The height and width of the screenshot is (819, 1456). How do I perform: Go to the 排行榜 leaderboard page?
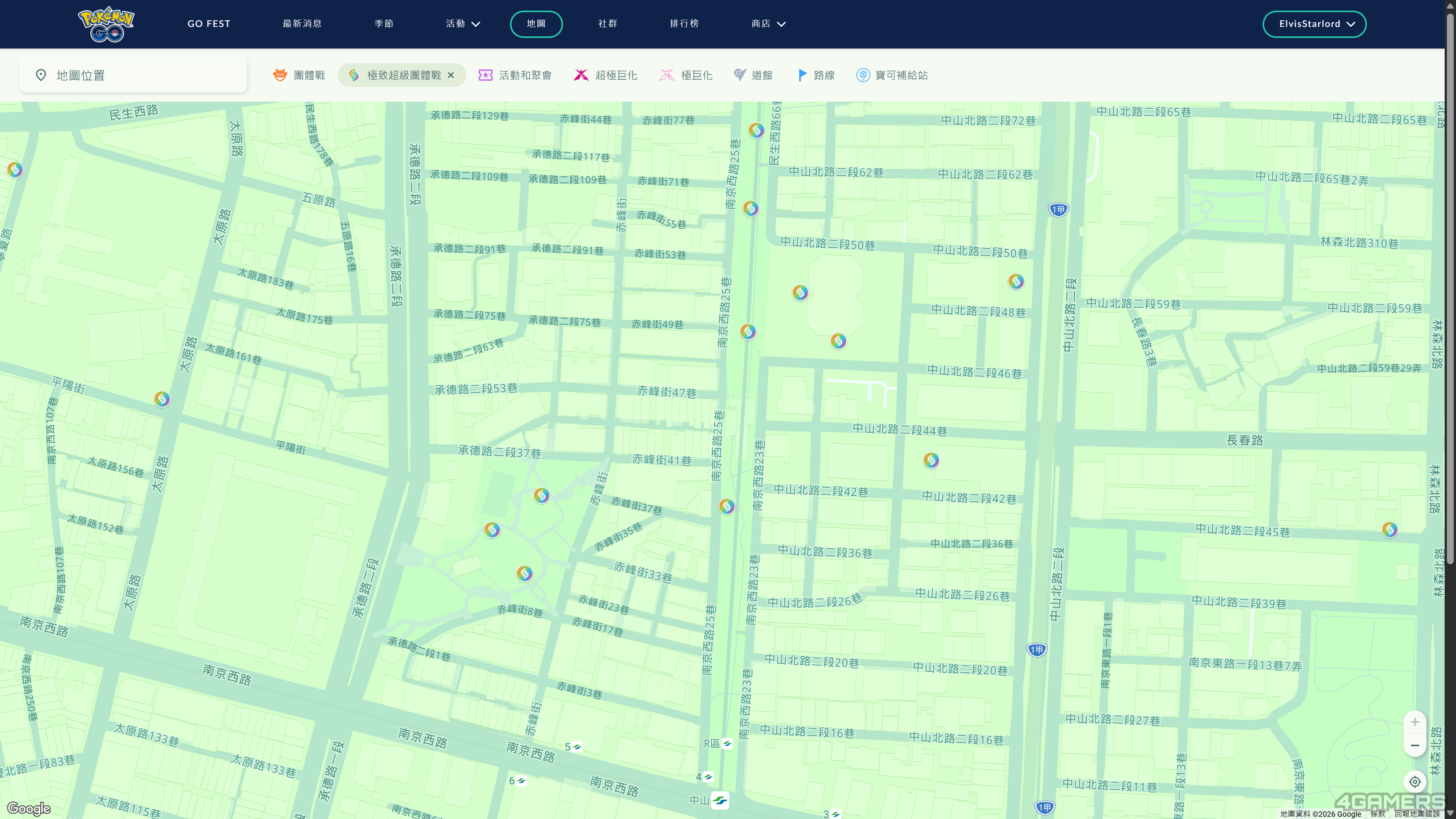[x=684, y=24]
